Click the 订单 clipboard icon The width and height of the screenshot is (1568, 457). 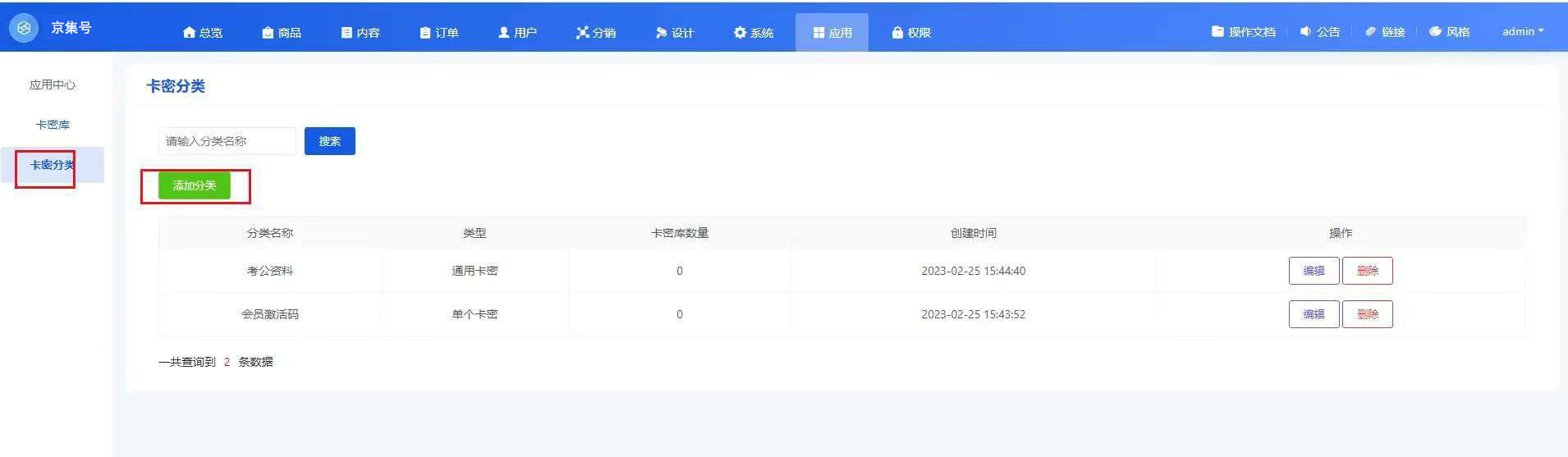(x=425, y=33)
